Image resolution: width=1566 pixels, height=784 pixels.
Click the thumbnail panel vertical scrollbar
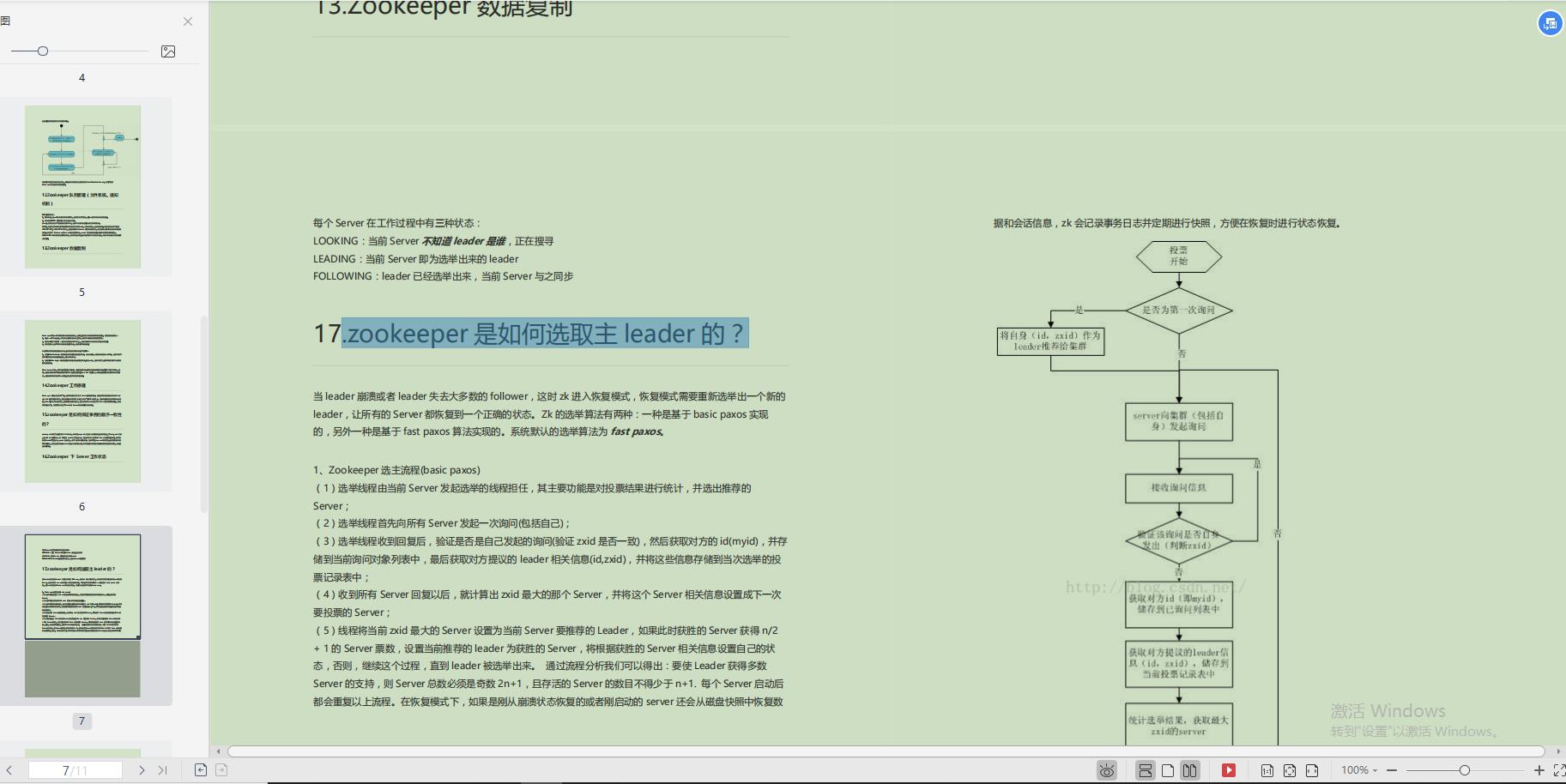coord(203,414)
